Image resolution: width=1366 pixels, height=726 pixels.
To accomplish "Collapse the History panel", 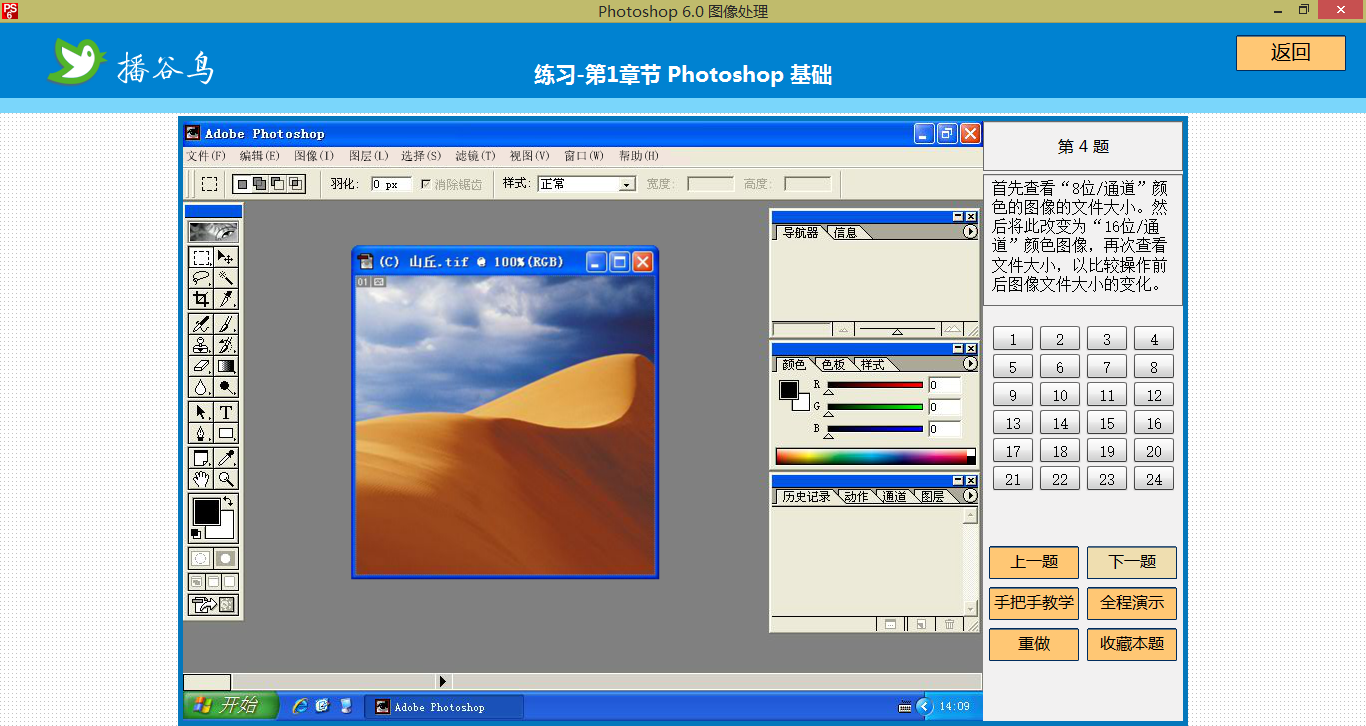I will (957, 480).
